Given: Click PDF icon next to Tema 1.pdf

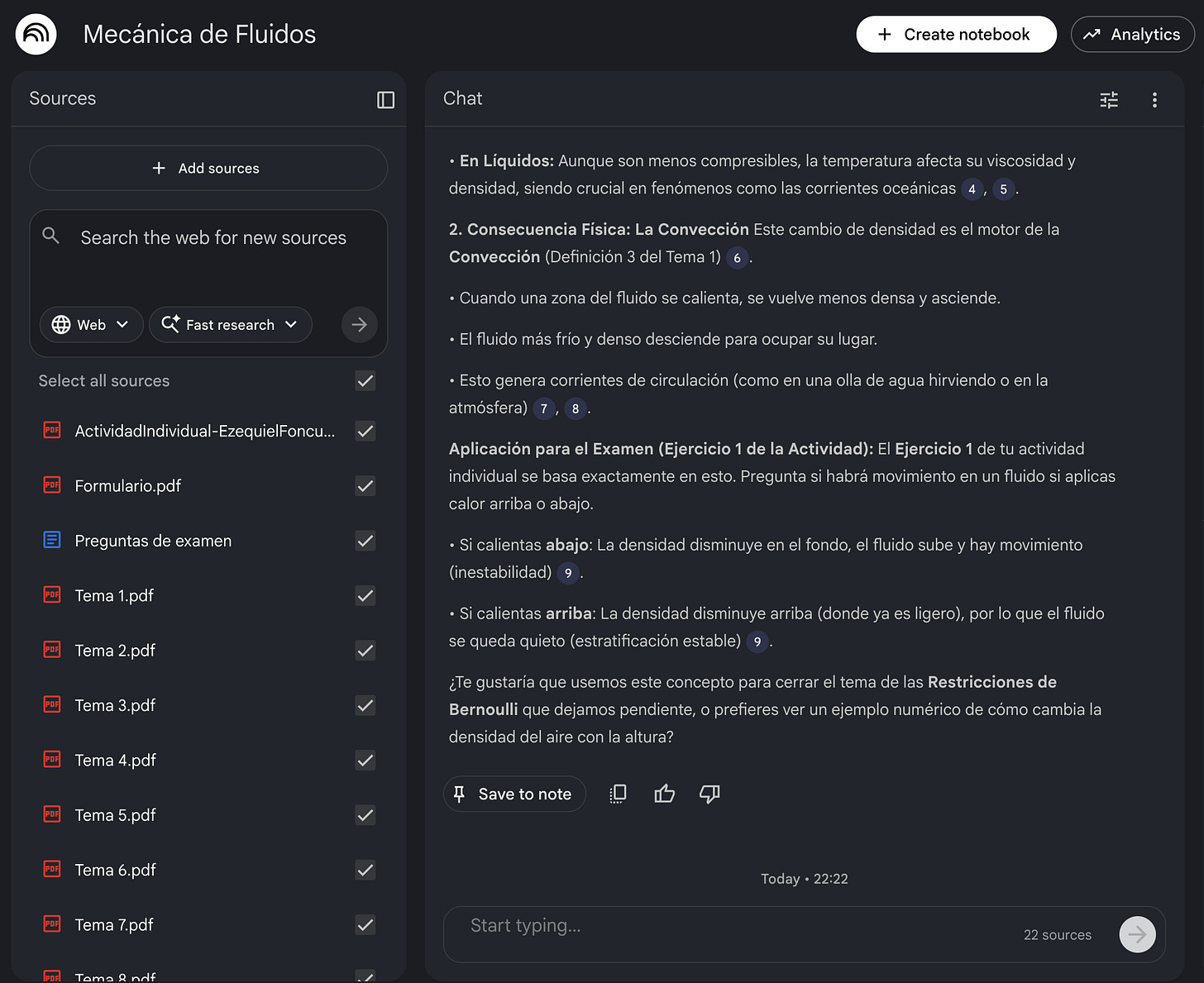Looking at the screenshot, I should (x=52, y=594).
